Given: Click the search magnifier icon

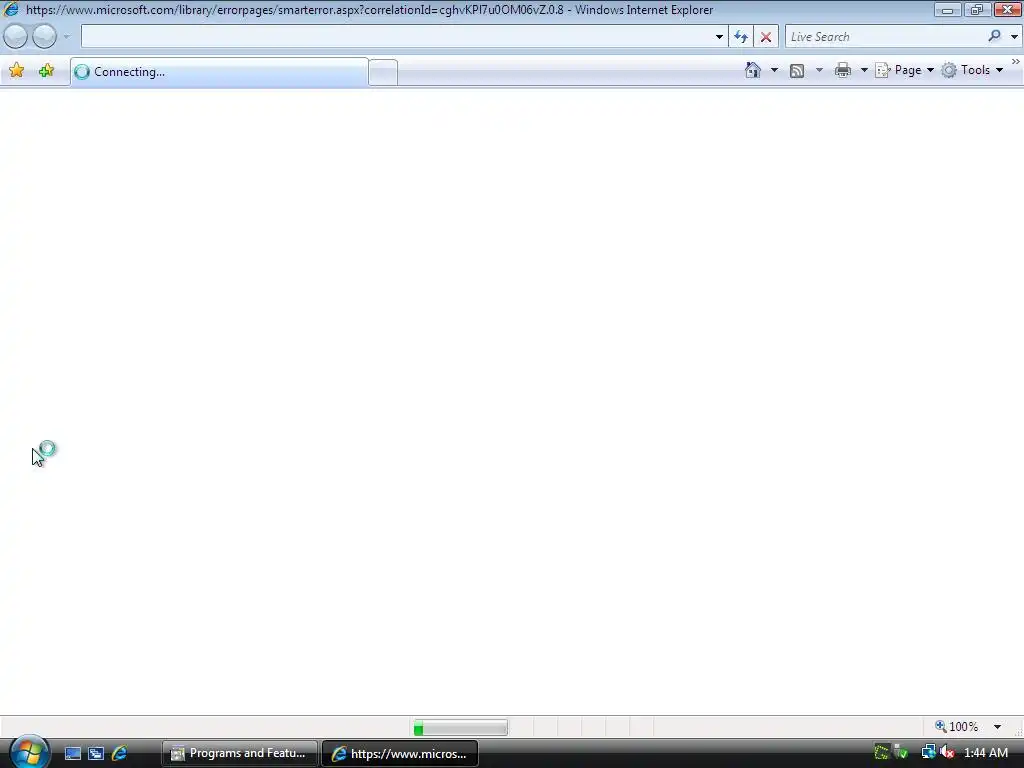Looking at the screenshot, I should coord(994,37).
